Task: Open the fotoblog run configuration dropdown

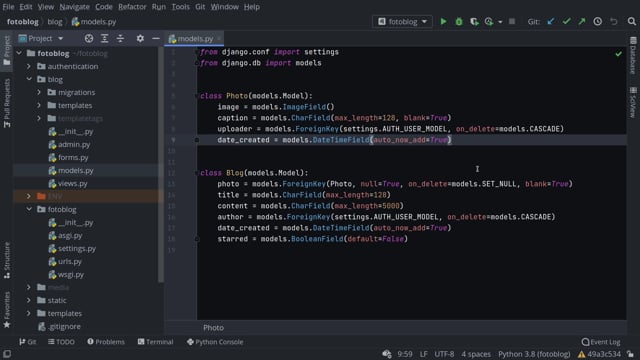Action: (x=402, y=22)
